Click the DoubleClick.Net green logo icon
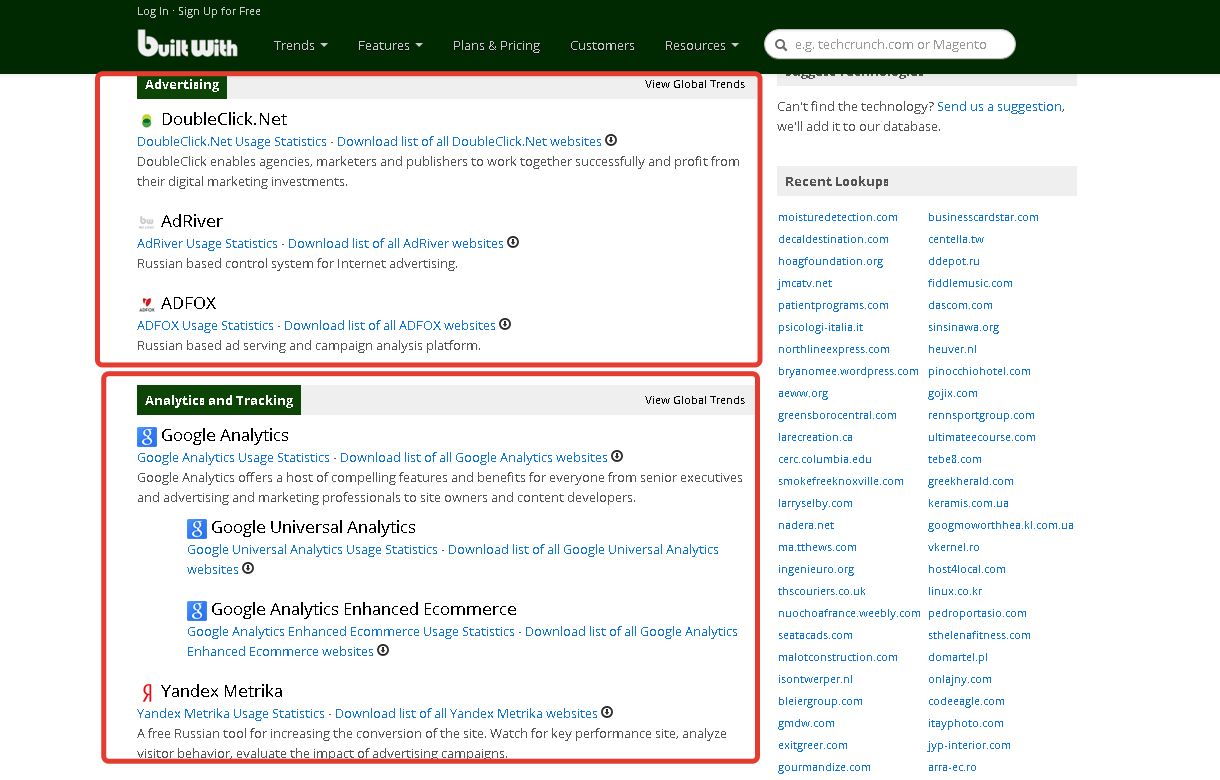1220x780 pixels. [147, 120]
